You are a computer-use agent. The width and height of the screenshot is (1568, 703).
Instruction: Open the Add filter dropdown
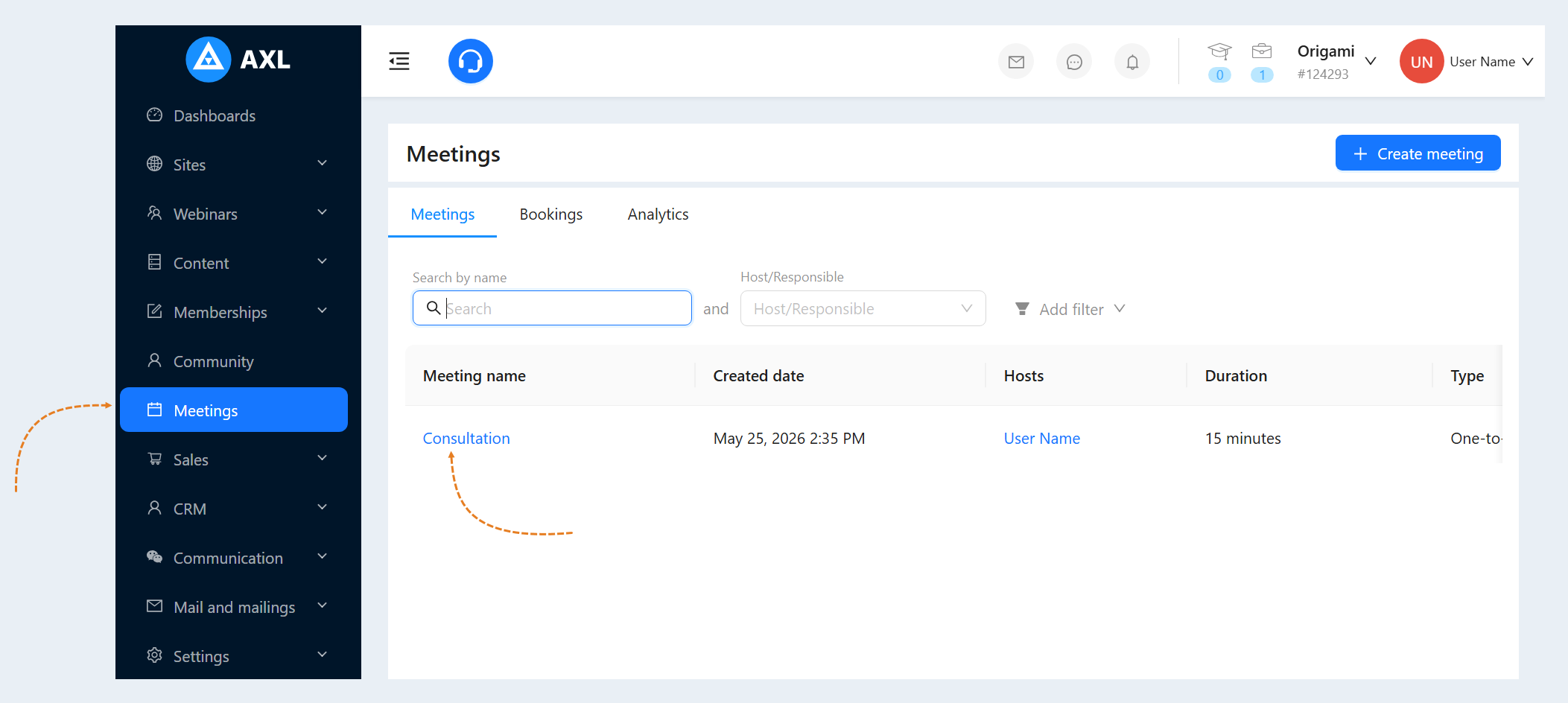tap(1070, 309)
